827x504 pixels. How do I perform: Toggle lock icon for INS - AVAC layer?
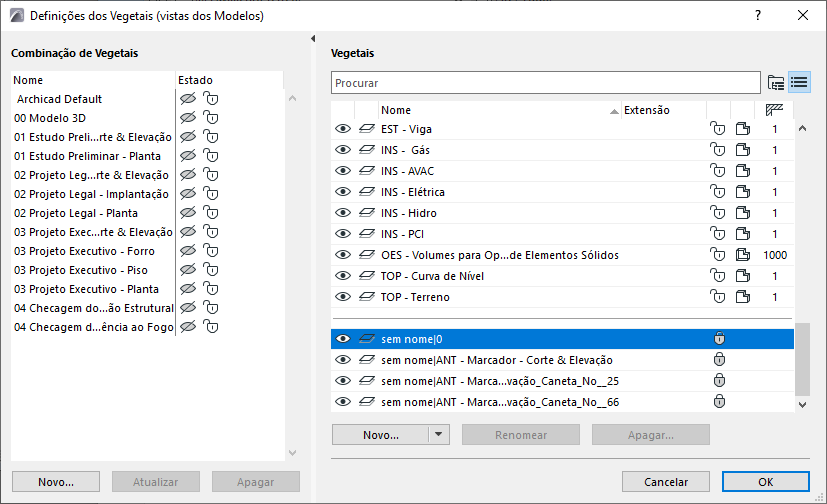pyautogui.click(x=716, y=171)
